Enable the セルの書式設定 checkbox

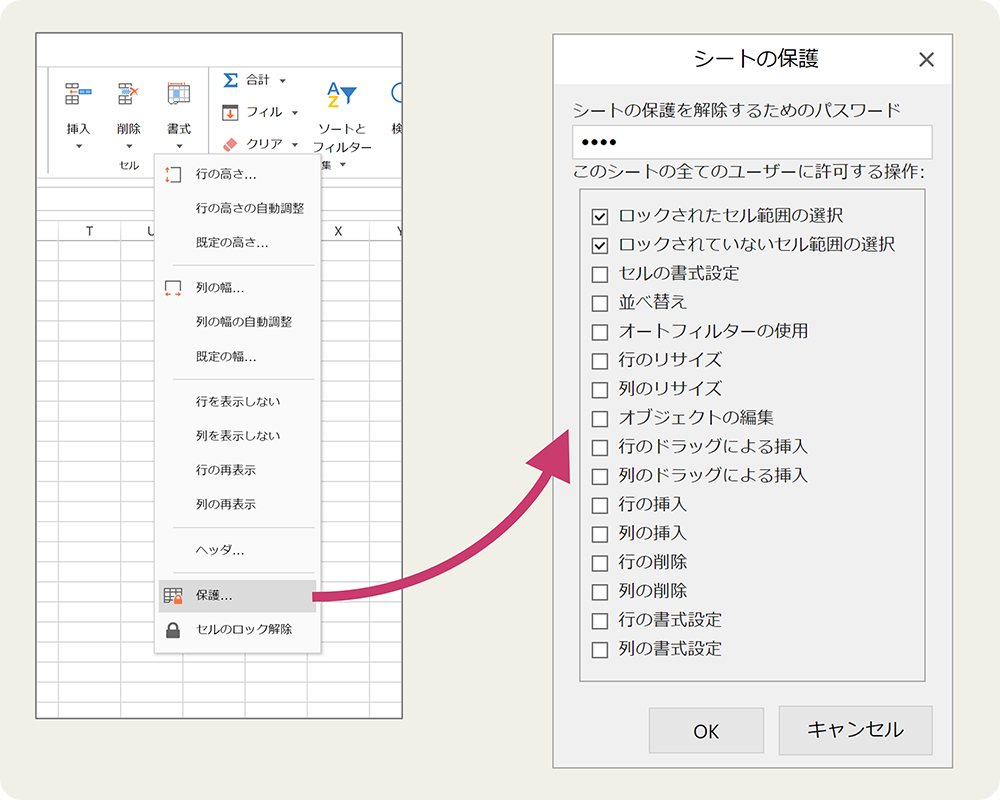pyautogui.click(x=600, y=274)
